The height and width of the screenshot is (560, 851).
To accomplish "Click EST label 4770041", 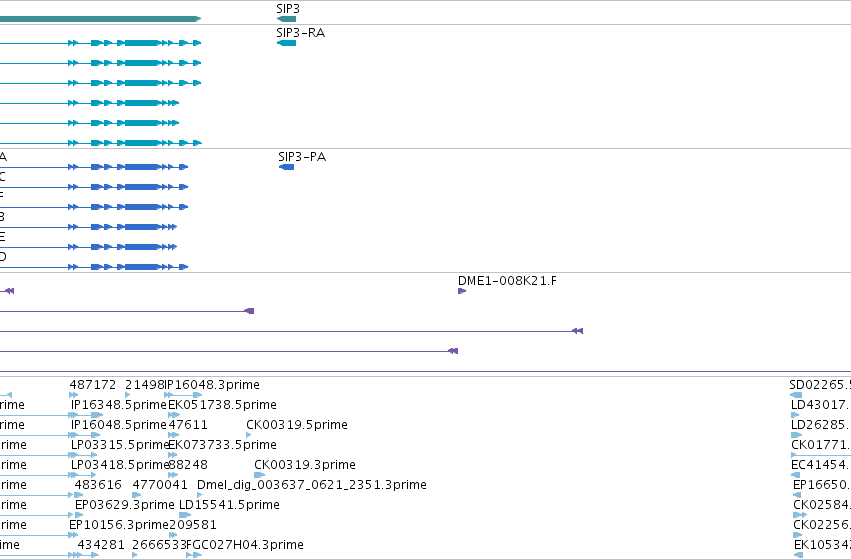I will coord(160,485).
